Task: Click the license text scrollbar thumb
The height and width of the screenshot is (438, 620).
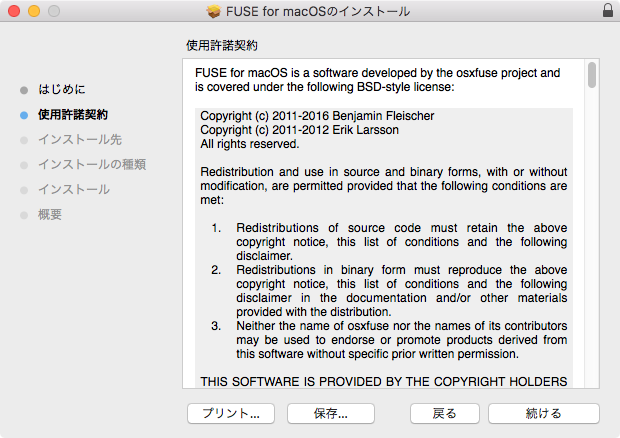Action: point(592,75)
